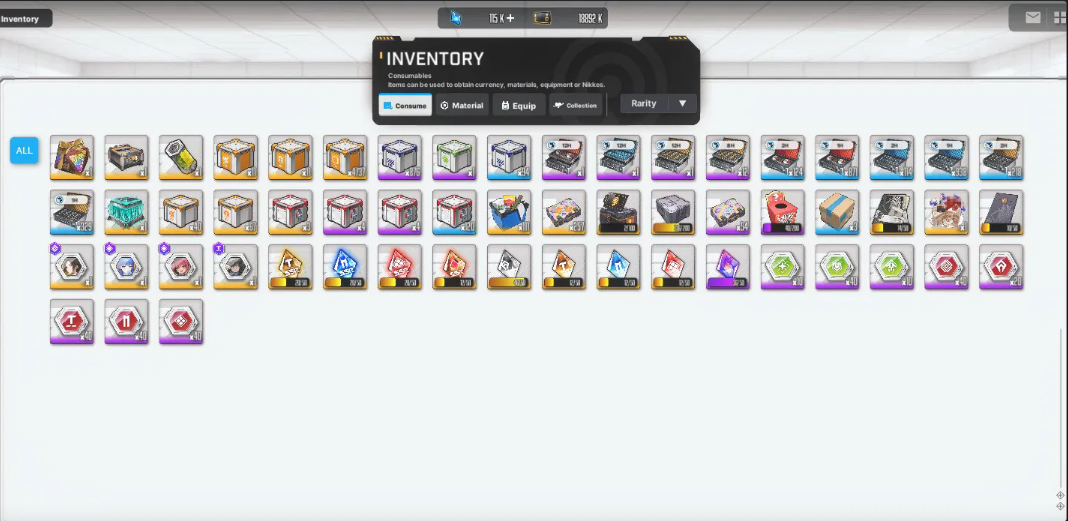This screenshot has height=521, width=1068.
Task: Select the yellow battery canister item
Action: pyautogui.click(x=181, y=157)
